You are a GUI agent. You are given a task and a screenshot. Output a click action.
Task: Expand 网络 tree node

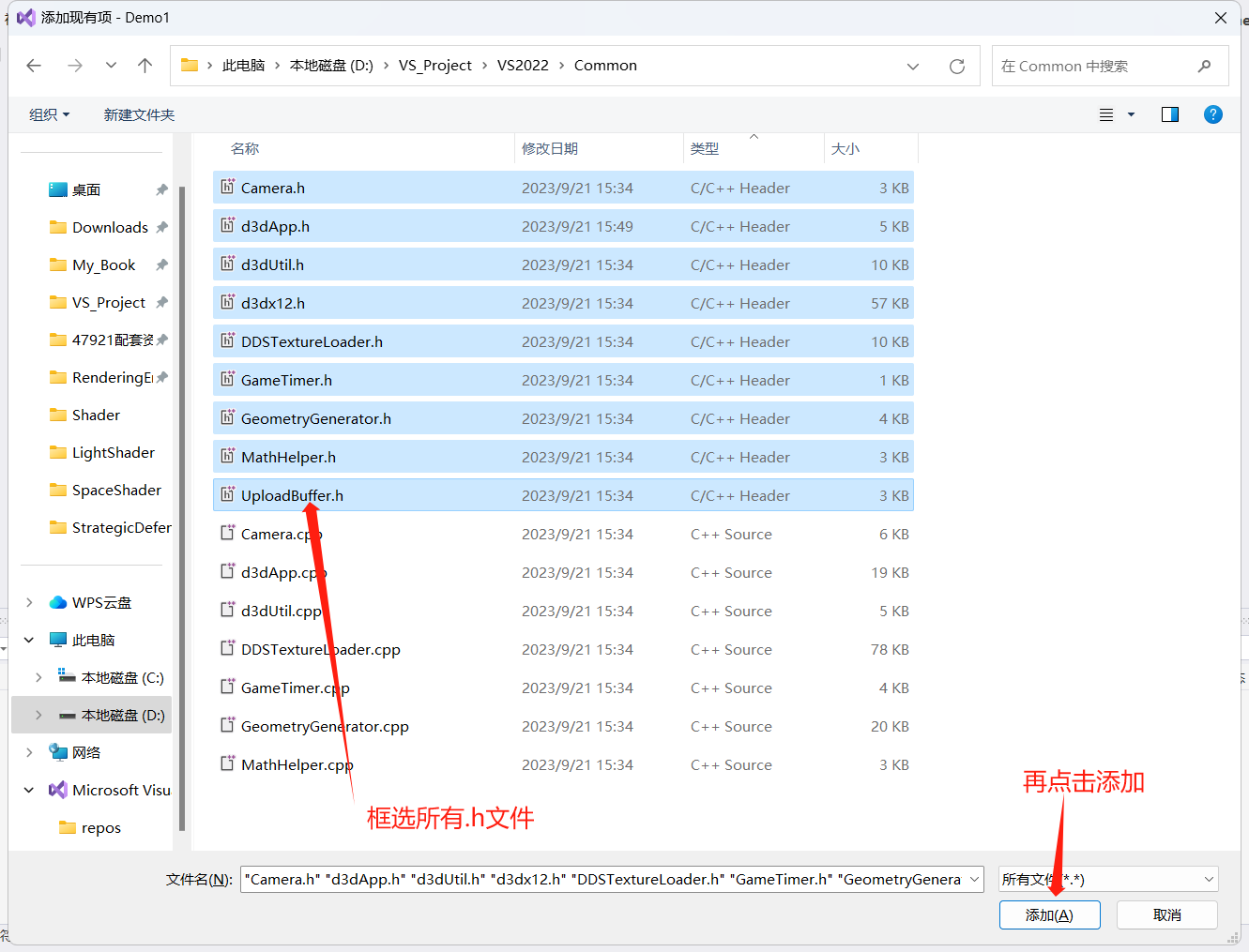tap(29, 752)
